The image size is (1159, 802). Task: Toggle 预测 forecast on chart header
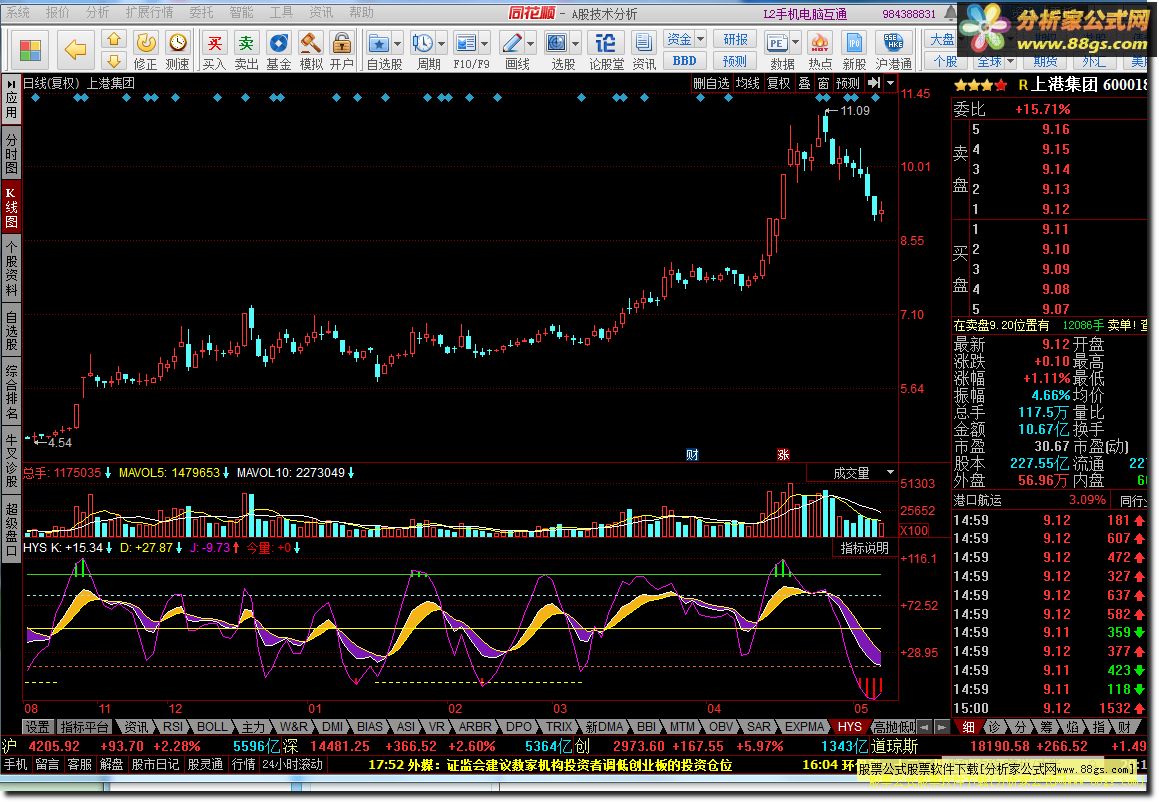(848, 83)
